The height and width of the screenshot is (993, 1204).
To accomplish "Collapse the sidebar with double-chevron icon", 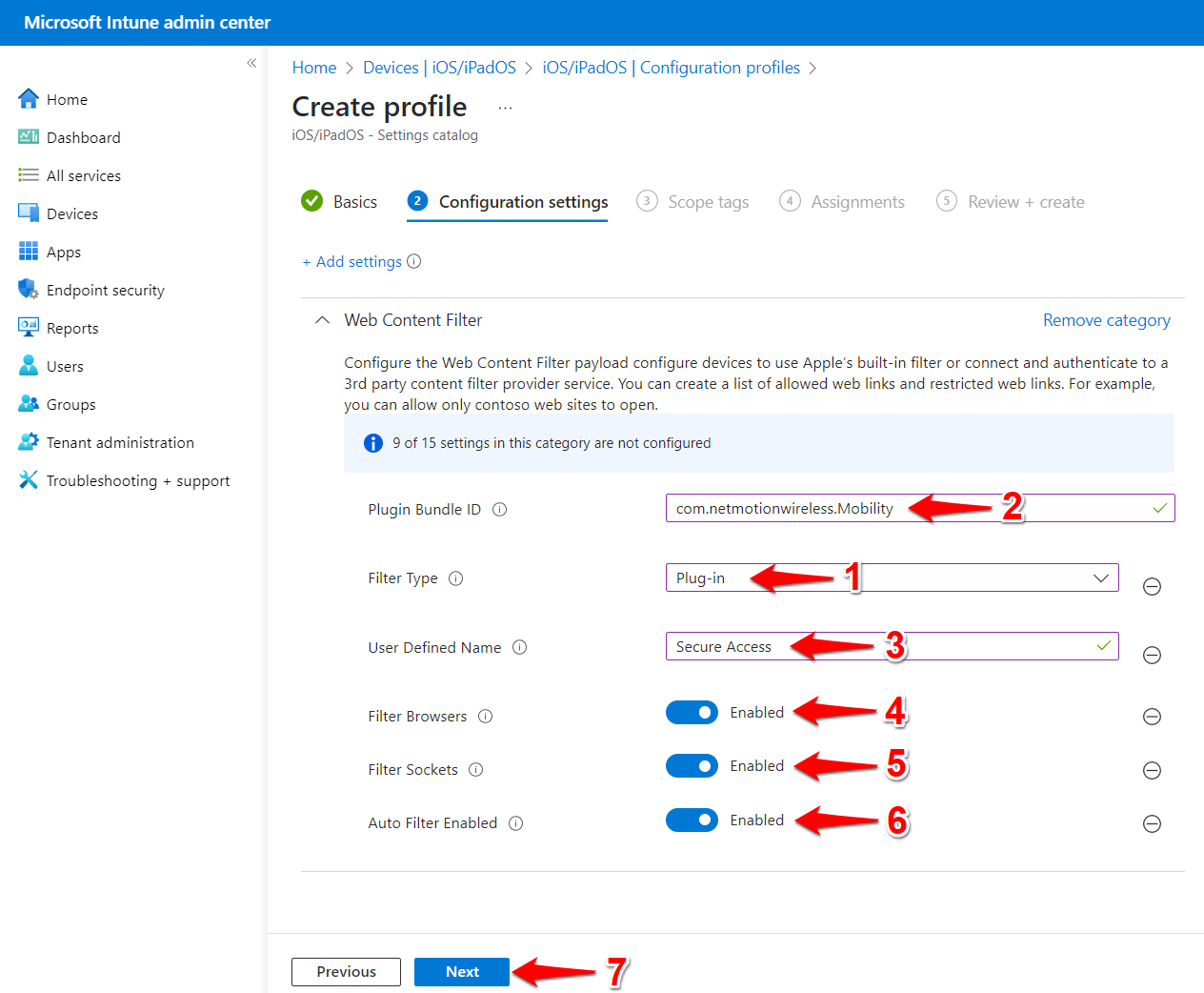I will click(251, 63).
